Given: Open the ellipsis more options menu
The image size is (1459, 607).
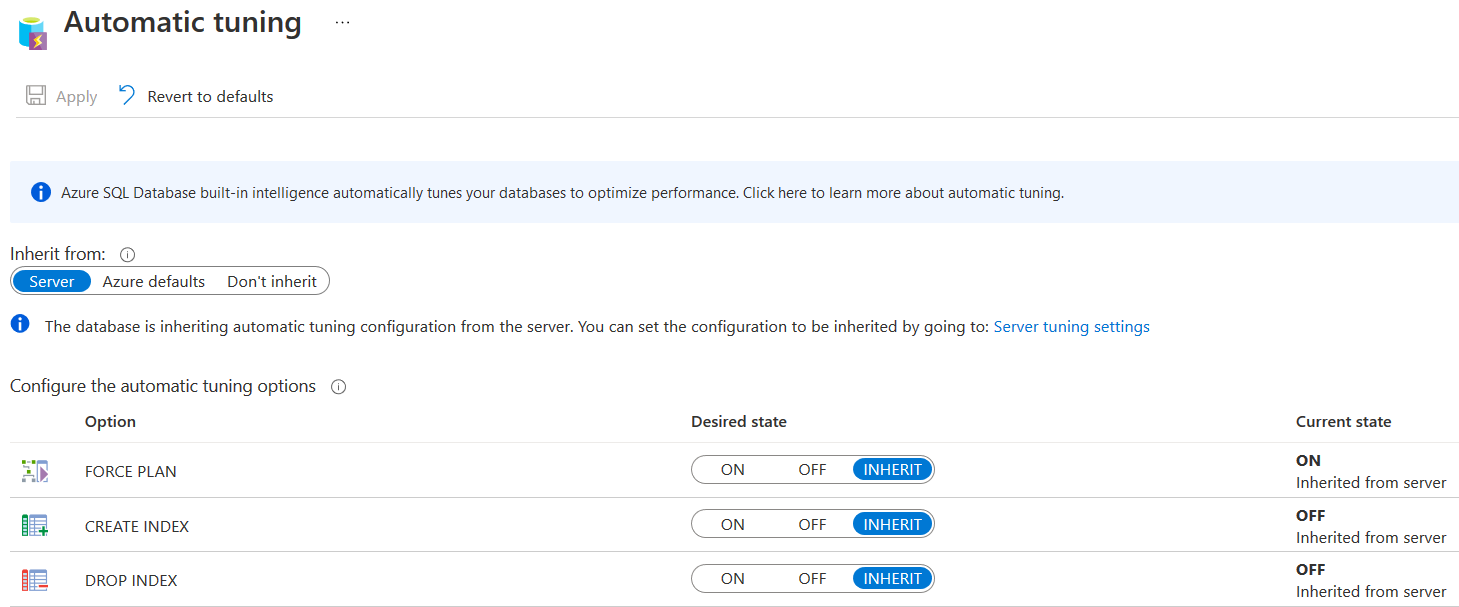Looking at the screenshot, I should 343,22.
